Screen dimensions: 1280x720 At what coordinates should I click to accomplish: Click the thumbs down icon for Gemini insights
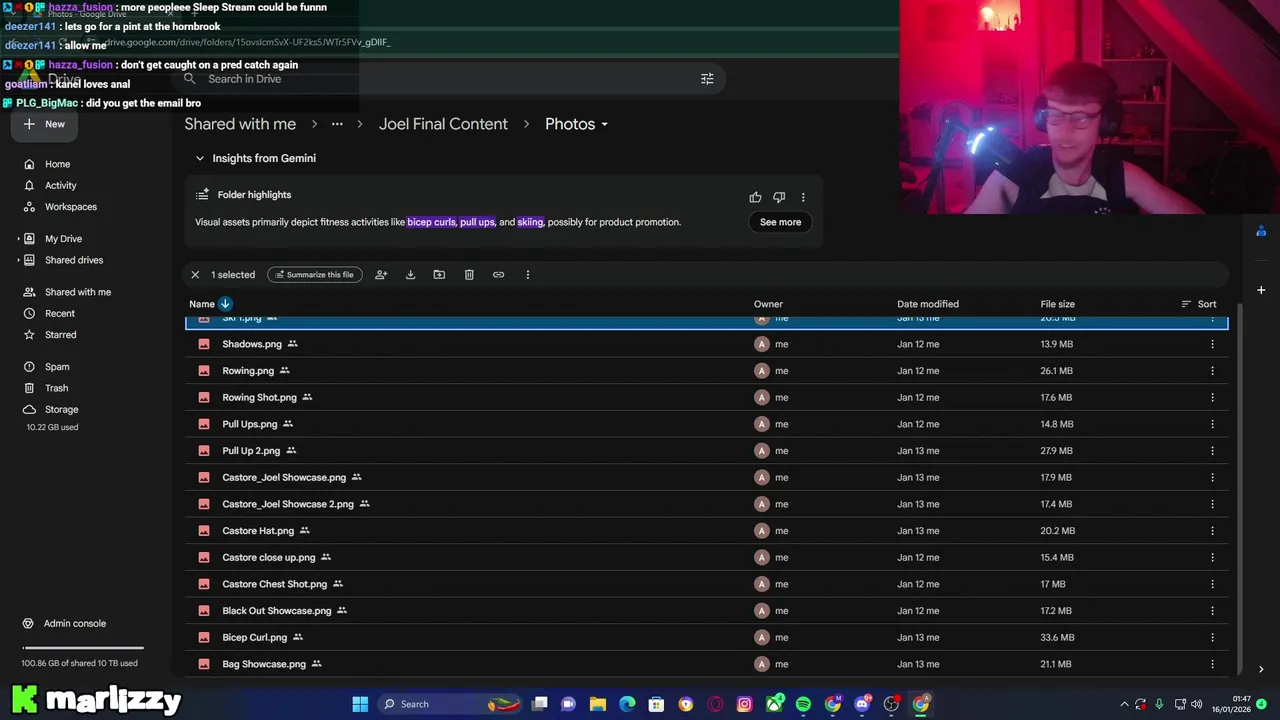[x=779, y=197]
